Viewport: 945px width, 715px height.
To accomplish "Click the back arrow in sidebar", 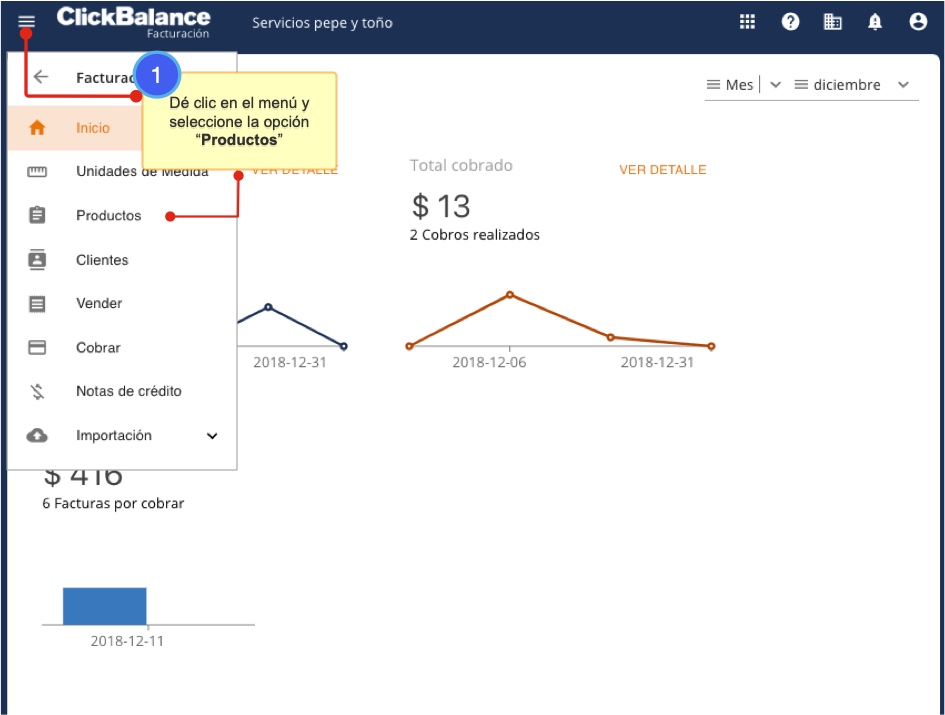I will [x=41, y=77].
